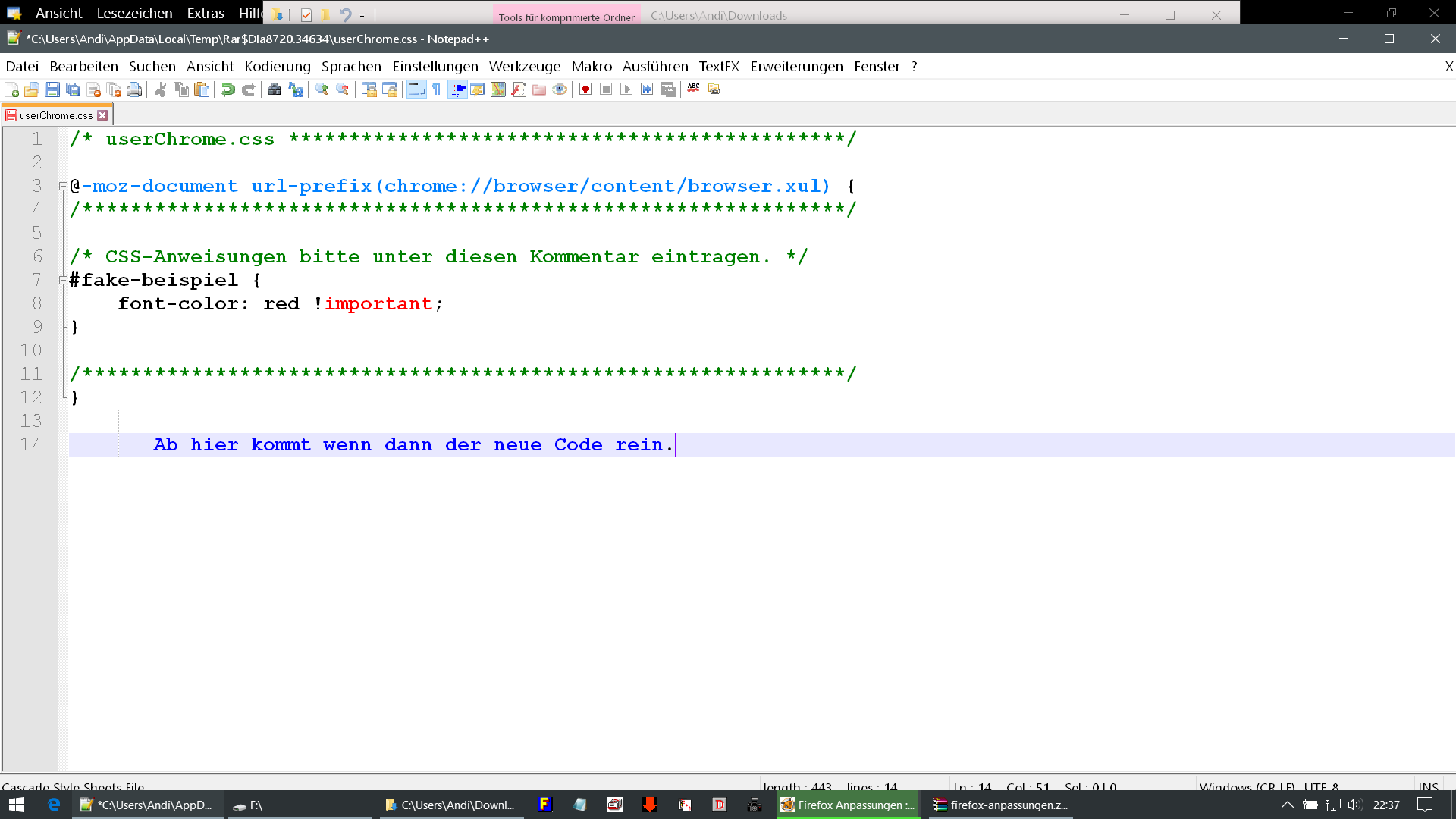The height and width of the screenshot is (819, 1456).
Task: Click the Print toolbar icon
Action: pyautogui.click(x=134, y=89)
